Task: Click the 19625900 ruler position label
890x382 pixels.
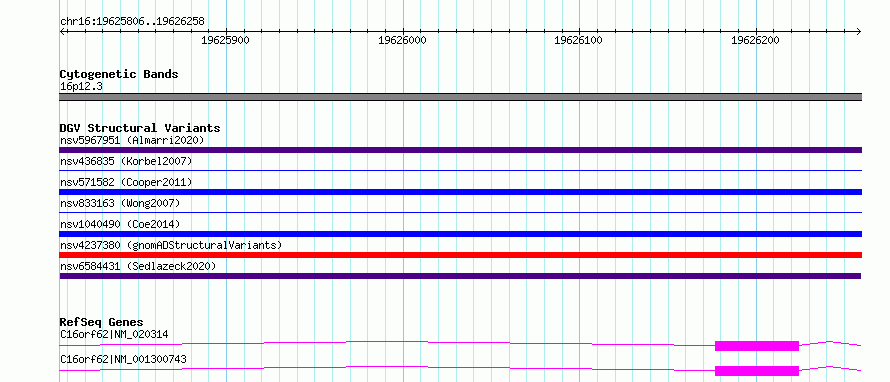Action: tap(226, 40)
